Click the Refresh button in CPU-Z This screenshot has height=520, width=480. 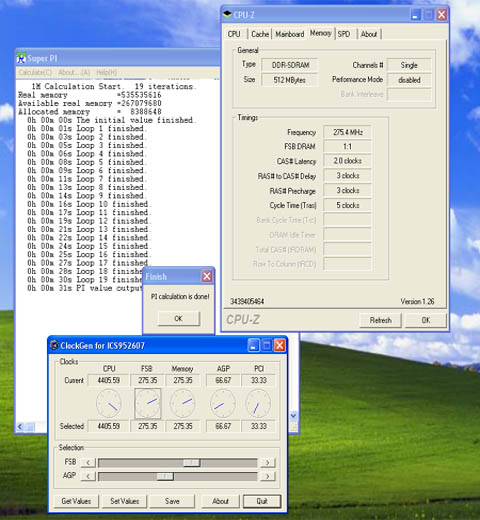tap(381, 320)
